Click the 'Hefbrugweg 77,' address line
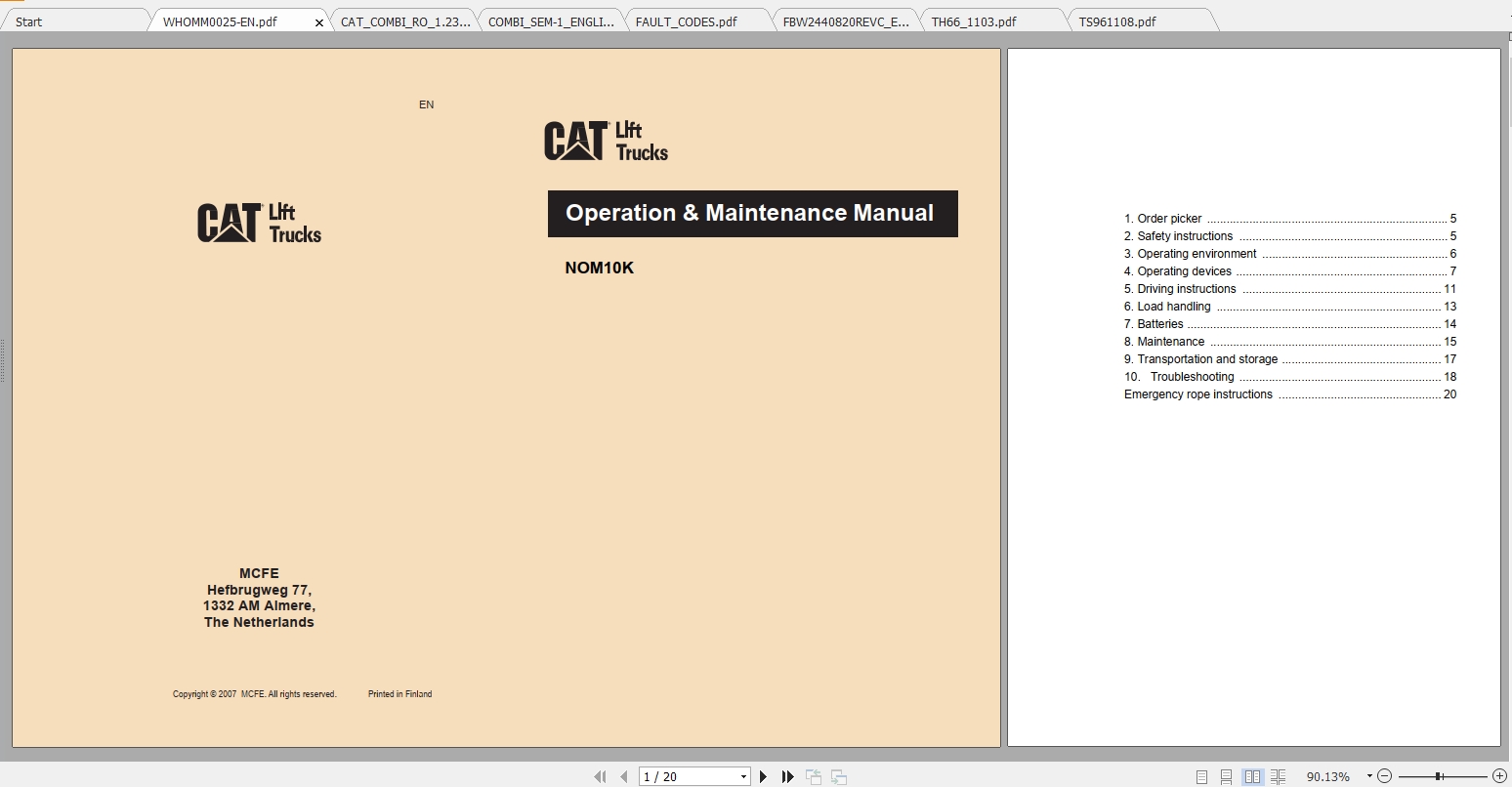This screenshot has width=1512, height=787. (x=259, y=590)
